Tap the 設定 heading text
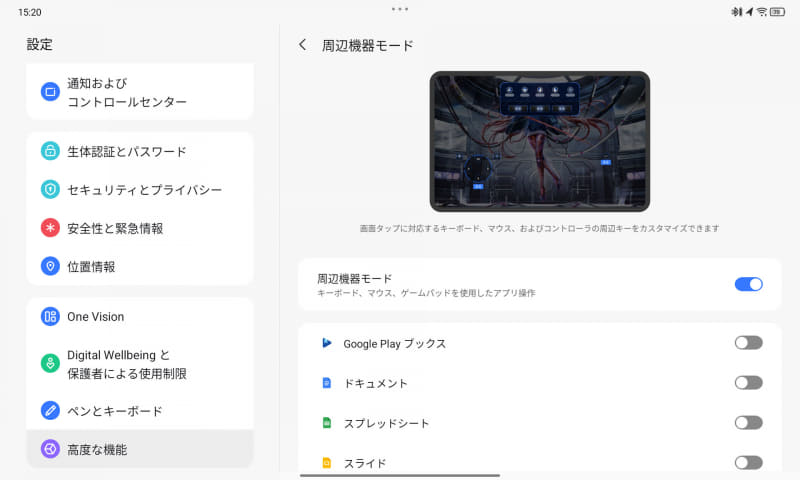The height and width of the screenshot is (480, 800). tap(39, 44)
